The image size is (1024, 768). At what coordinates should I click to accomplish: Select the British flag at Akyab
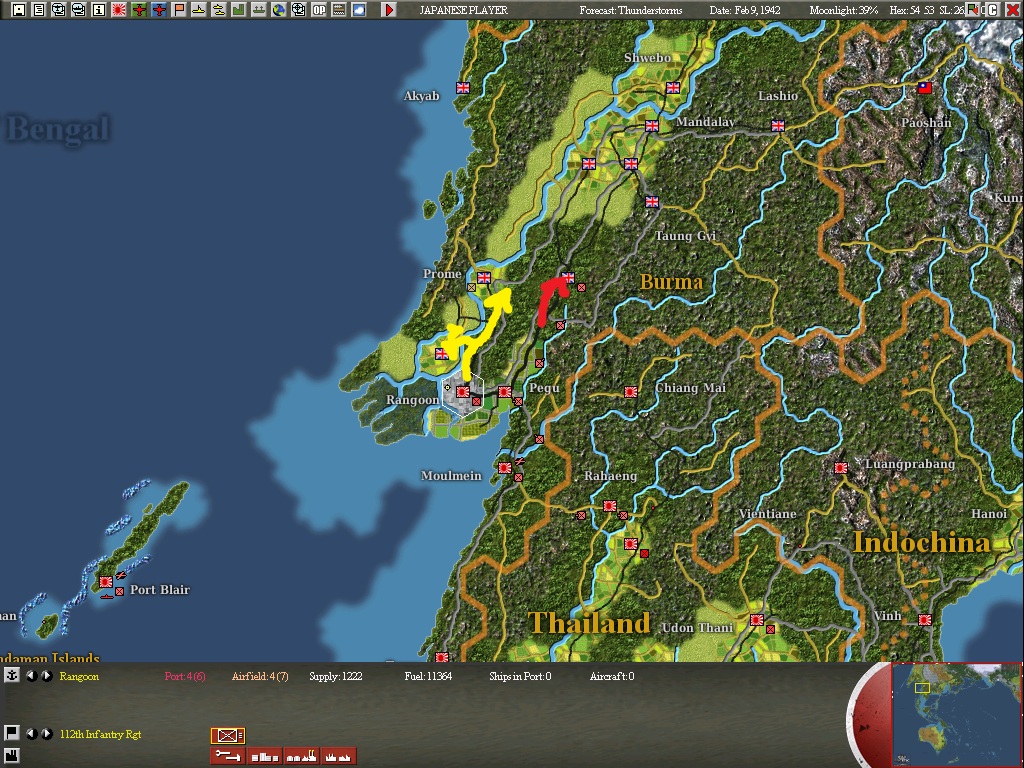click(463, 88)
